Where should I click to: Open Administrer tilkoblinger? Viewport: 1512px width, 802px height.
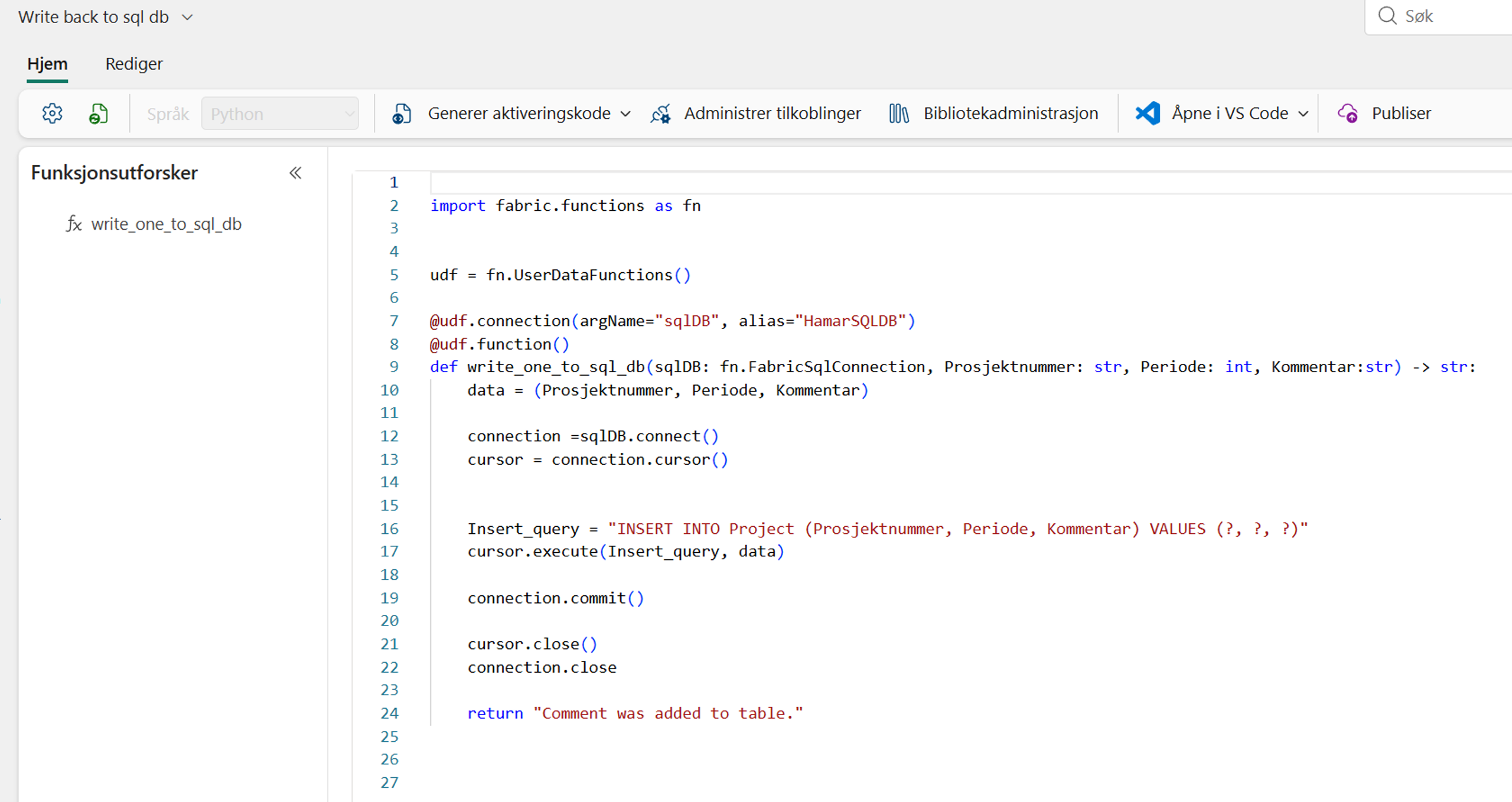(772, 113)
